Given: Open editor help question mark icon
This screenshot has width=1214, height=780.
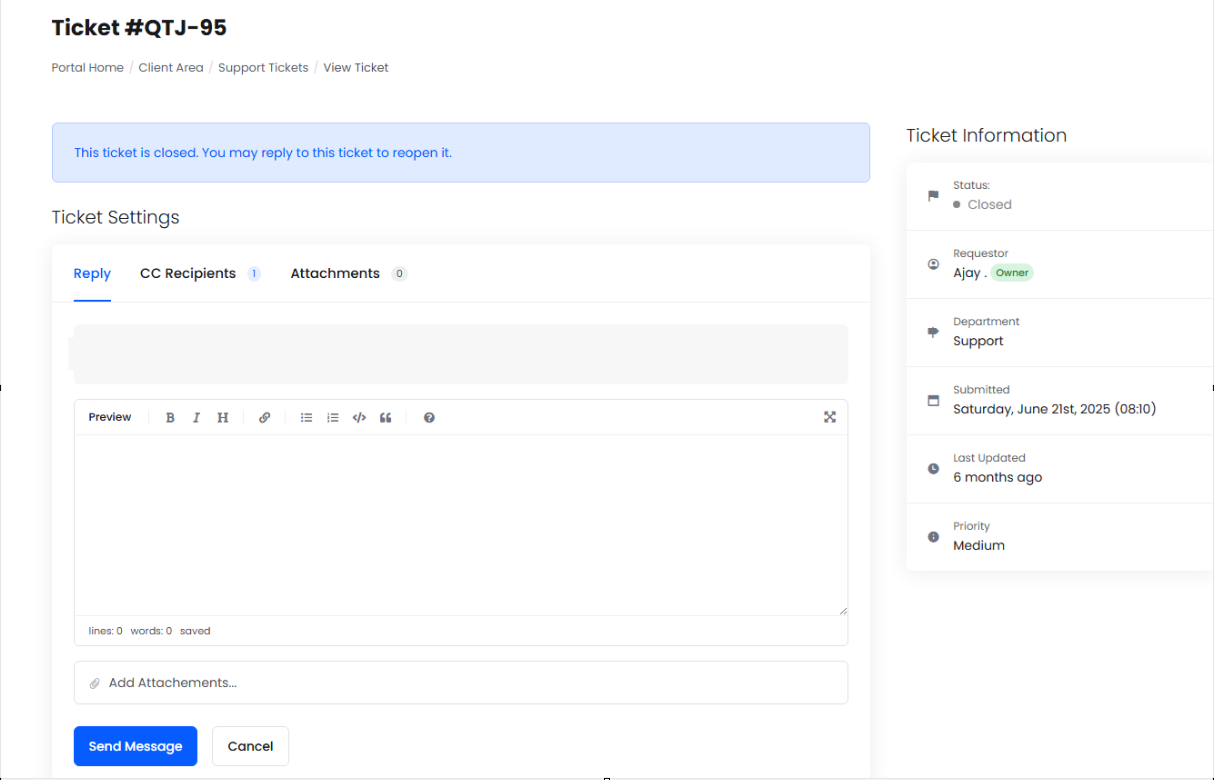Looking at the screenshot, I should tap(429, 418).
